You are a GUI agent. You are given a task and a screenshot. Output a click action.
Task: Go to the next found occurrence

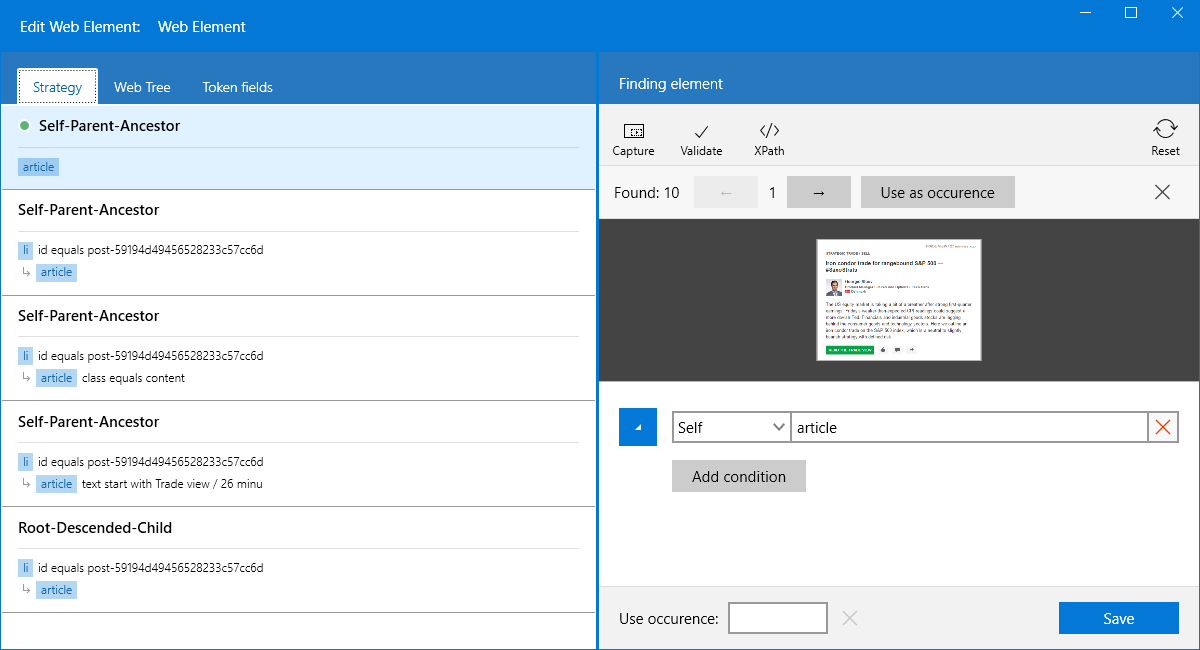pyautogui.click(x=818, y=193)
